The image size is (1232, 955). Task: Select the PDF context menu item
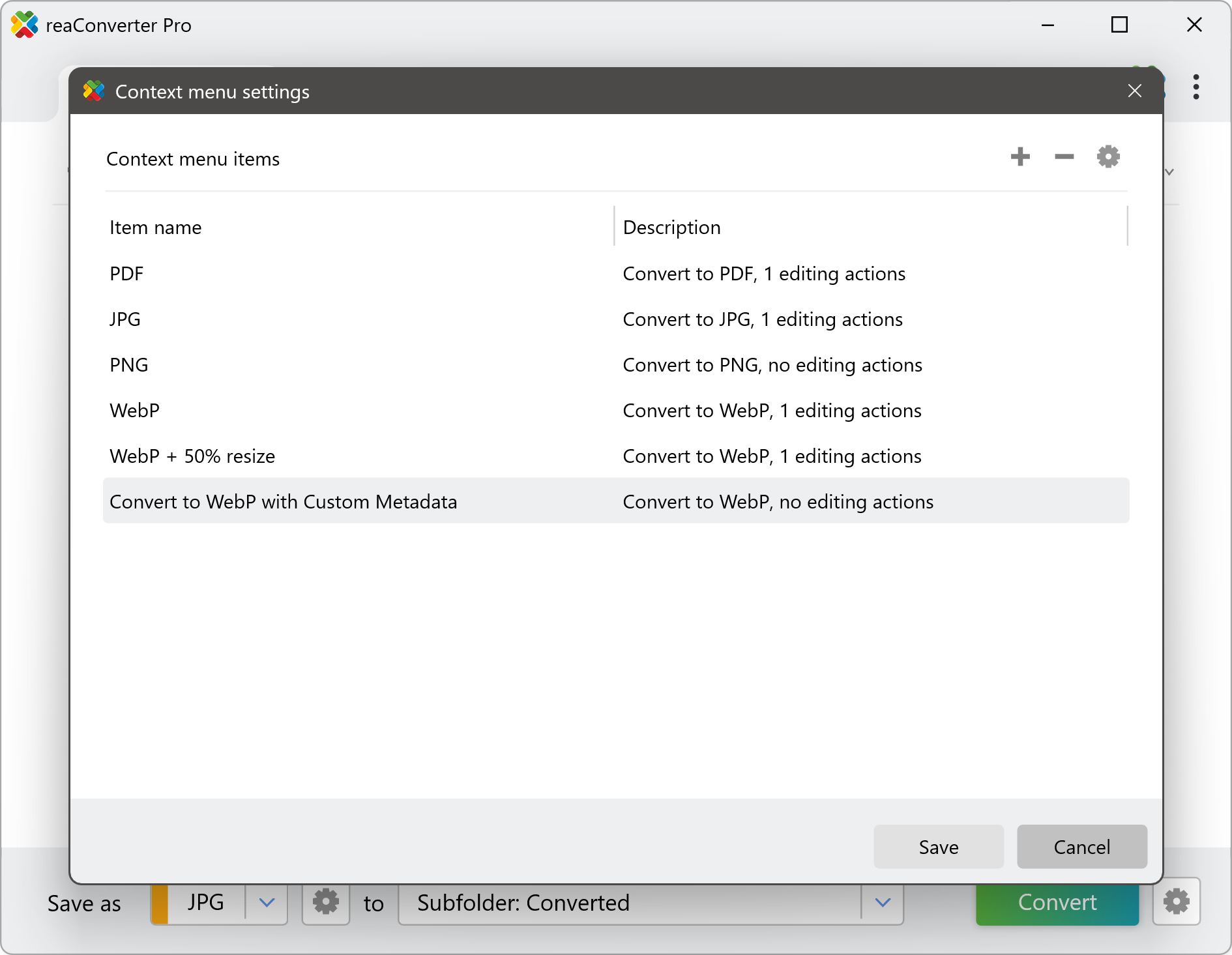(x=127, y=274)
